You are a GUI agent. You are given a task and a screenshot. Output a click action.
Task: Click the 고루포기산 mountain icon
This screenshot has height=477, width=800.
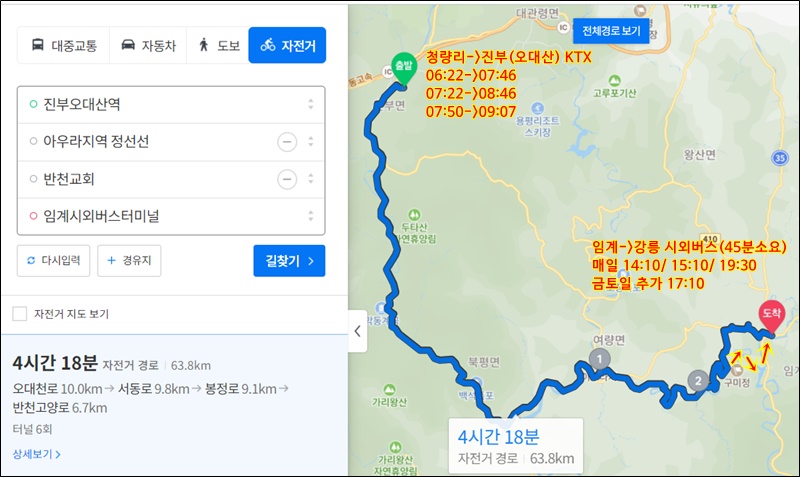click(x=614, y=81)
